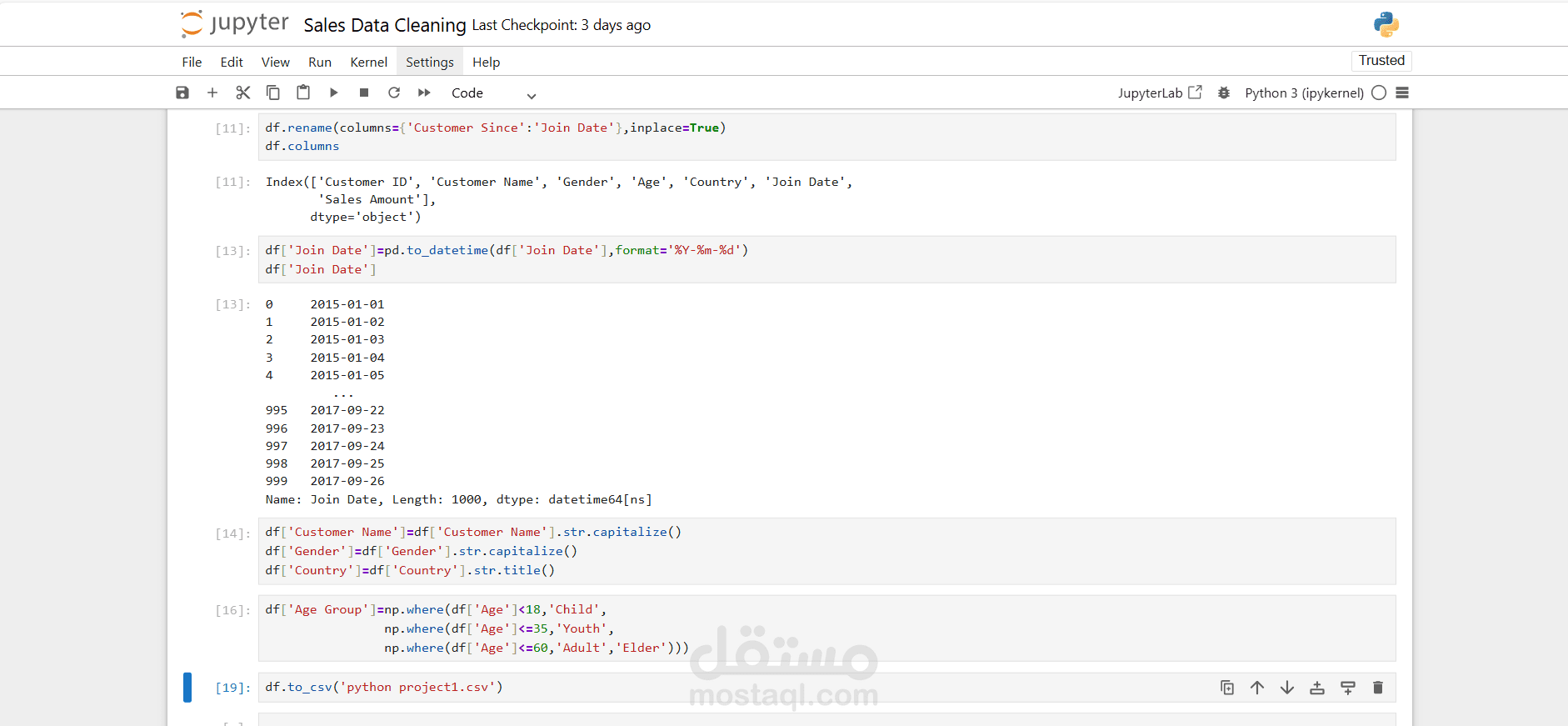
Task: Run the selected cell with the play icon
Action: pos(333,93)
